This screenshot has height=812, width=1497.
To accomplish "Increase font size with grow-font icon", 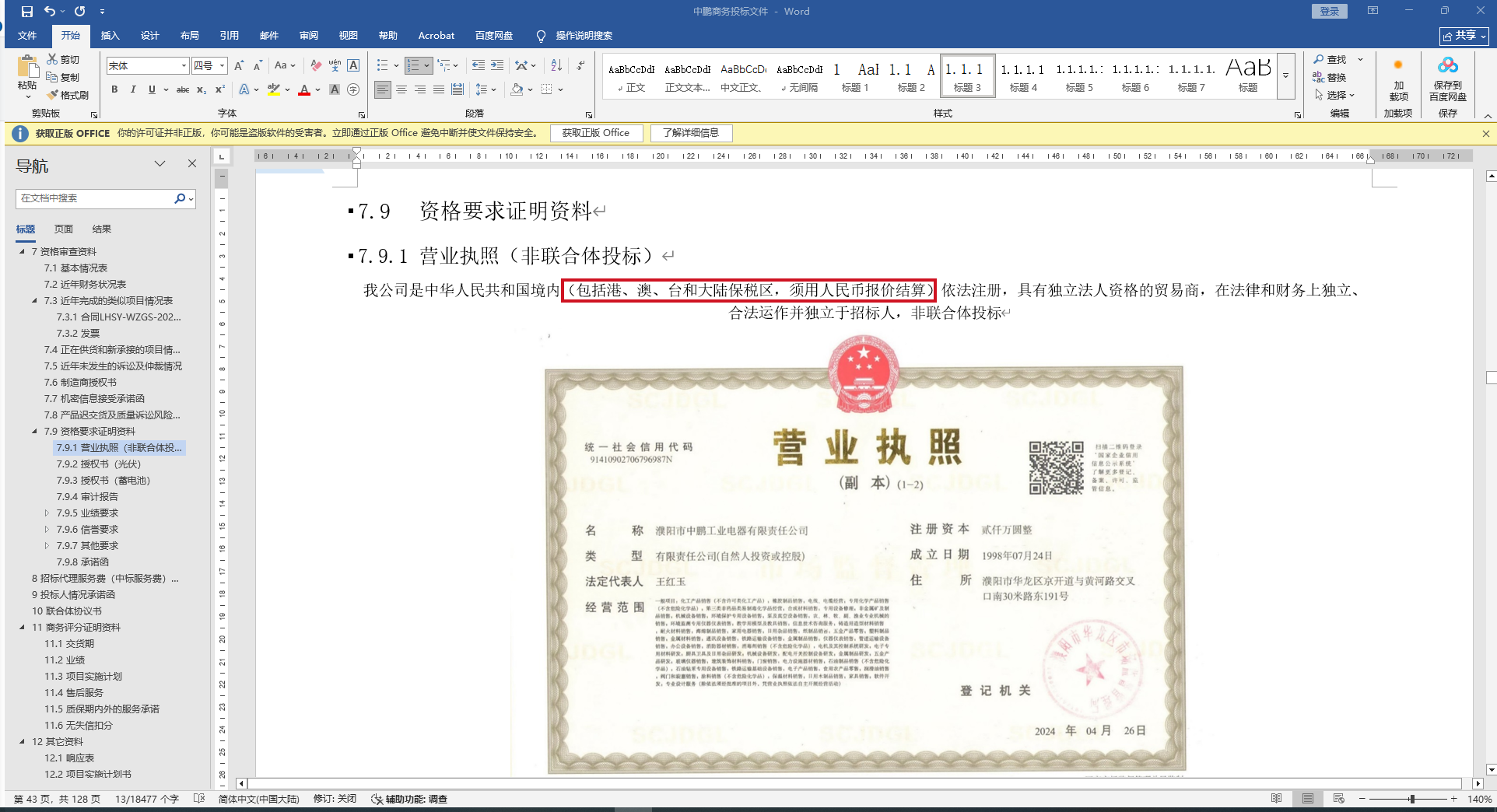I will point(239,65).
